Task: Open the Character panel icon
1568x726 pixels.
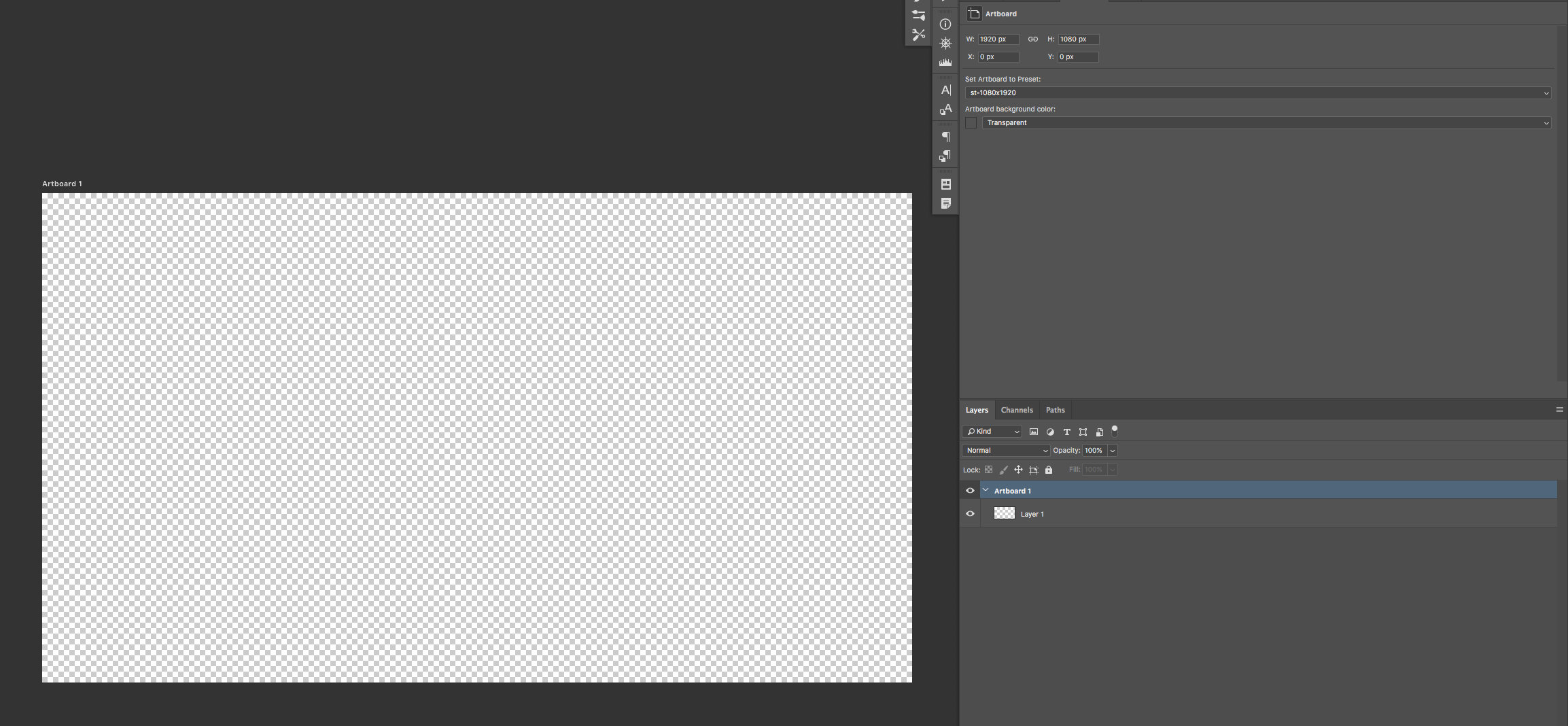Action: click(945, 90)
